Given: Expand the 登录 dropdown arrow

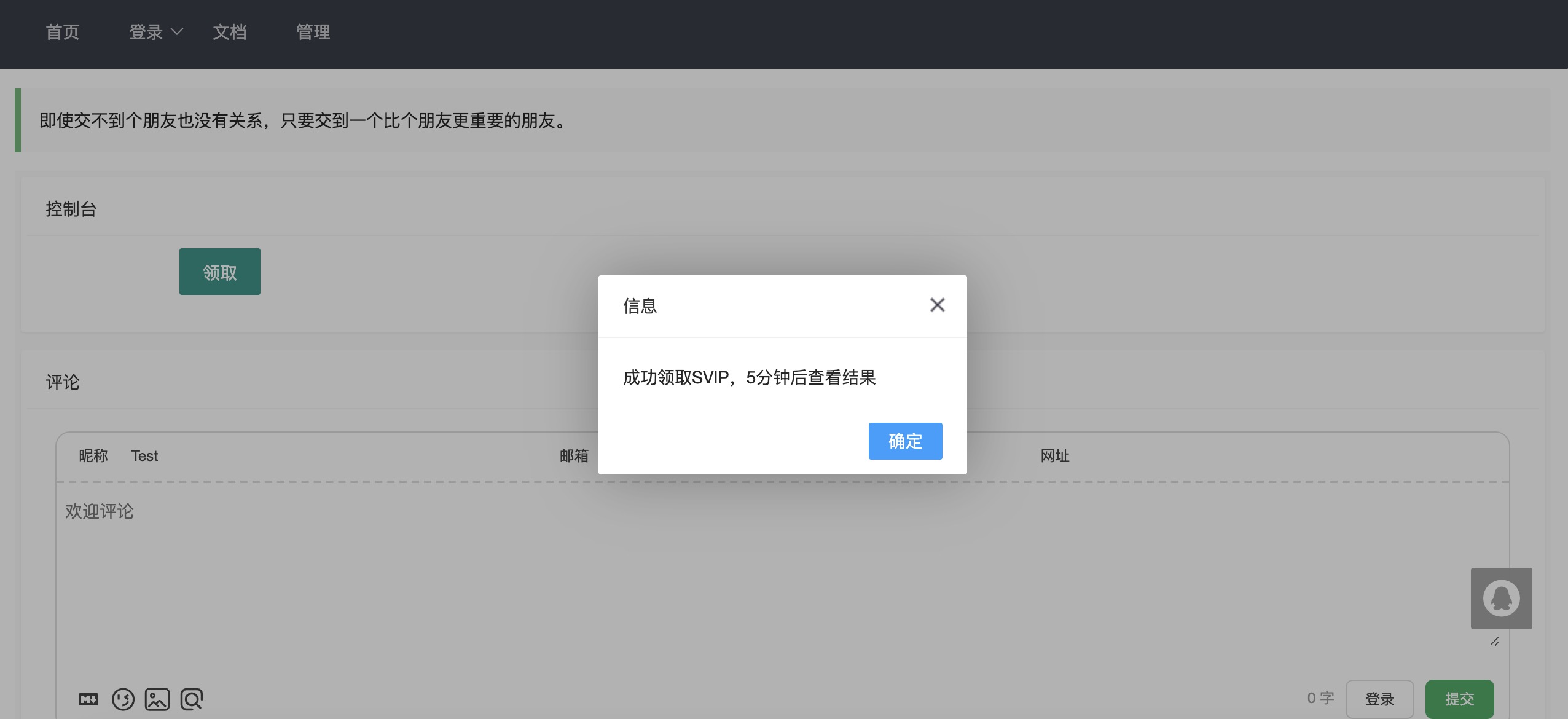Looking at the screenshot, I should click(x=177, y=31).
